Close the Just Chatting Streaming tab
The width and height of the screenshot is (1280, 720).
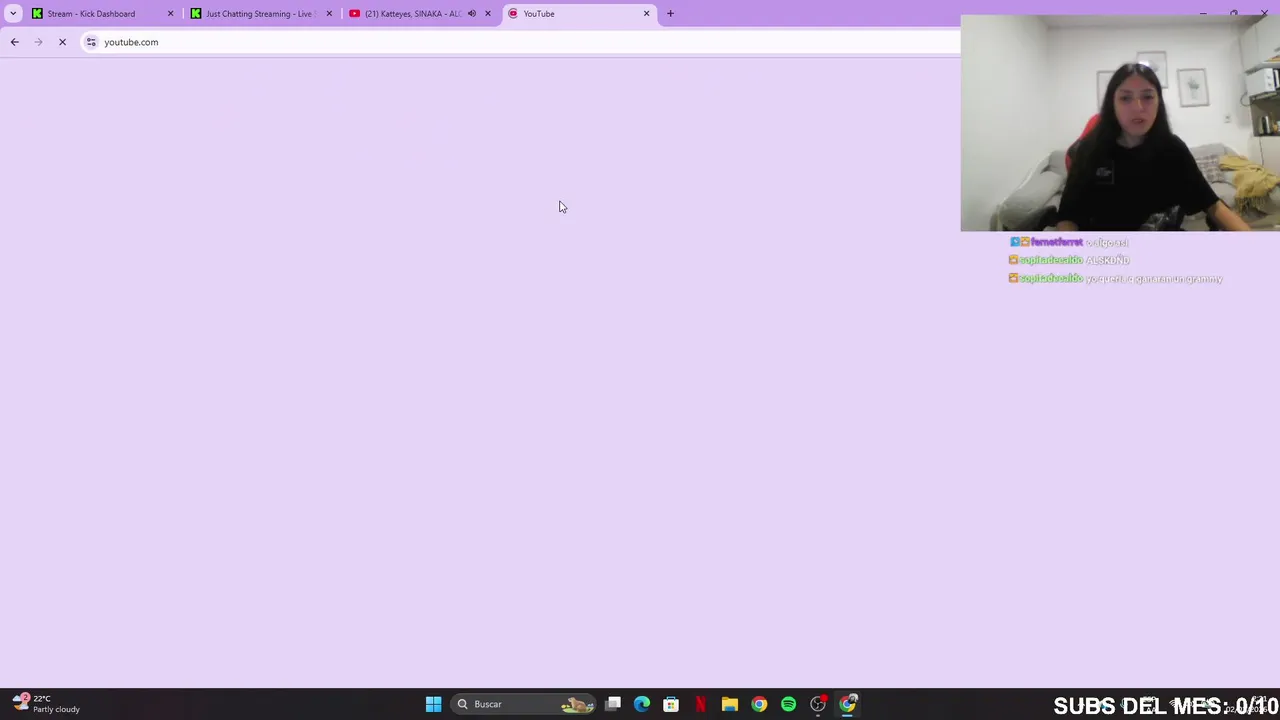(x=329, y=14)
